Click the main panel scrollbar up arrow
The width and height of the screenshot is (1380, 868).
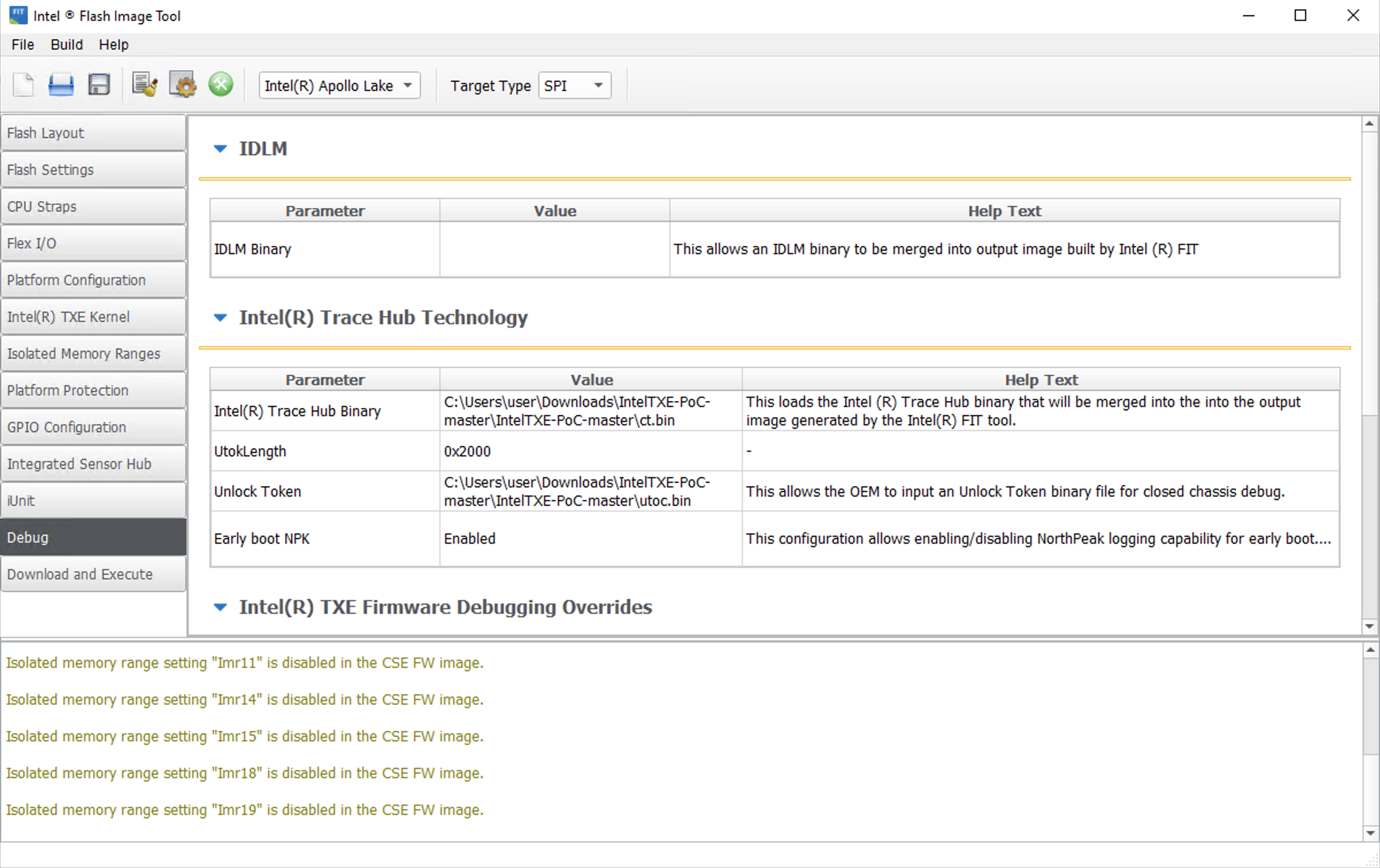click(x=1370, y=124)
